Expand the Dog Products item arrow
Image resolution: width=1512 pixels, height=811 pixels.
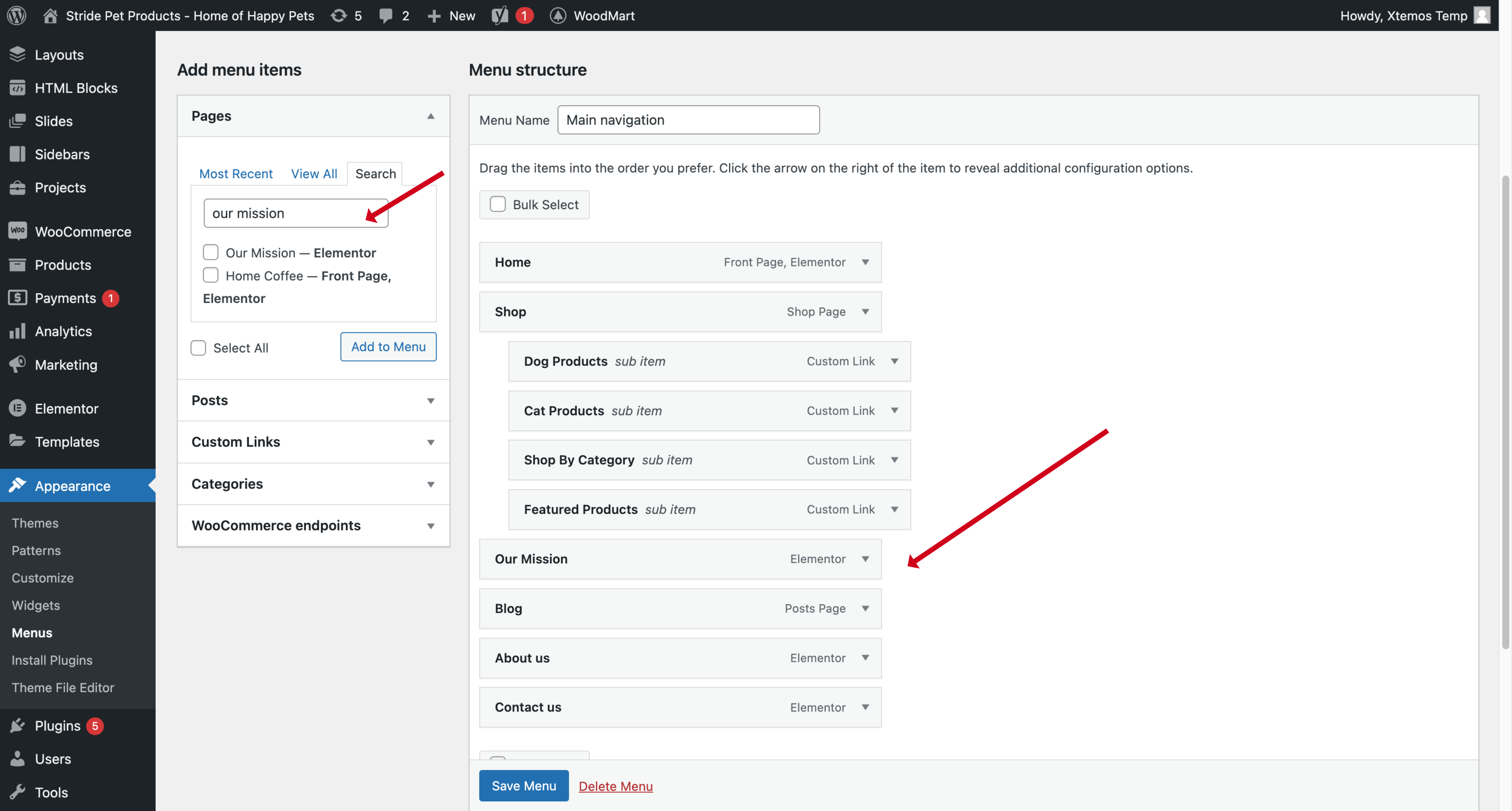point(894,361)
